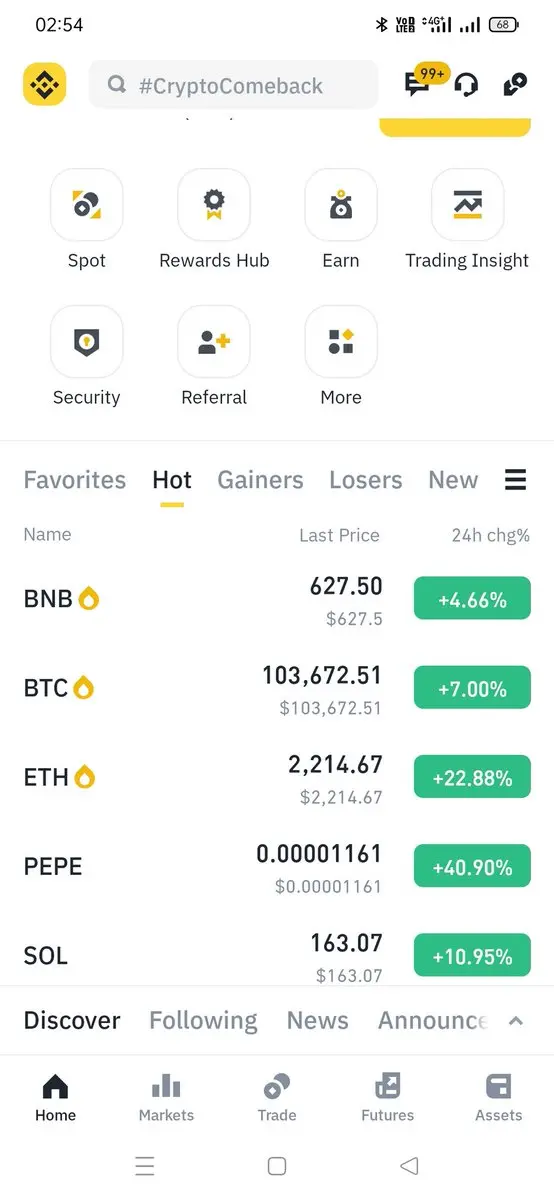Open the Earn shortcut icon
Image resolution: width=554 pixels, height=1200 pixels.
click(341, 205)
